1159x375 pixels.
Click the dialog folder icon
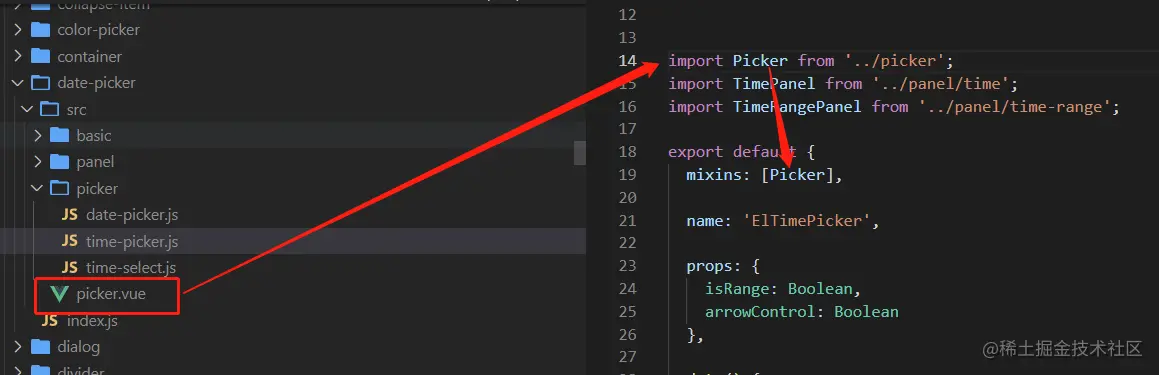click(40, 347)
